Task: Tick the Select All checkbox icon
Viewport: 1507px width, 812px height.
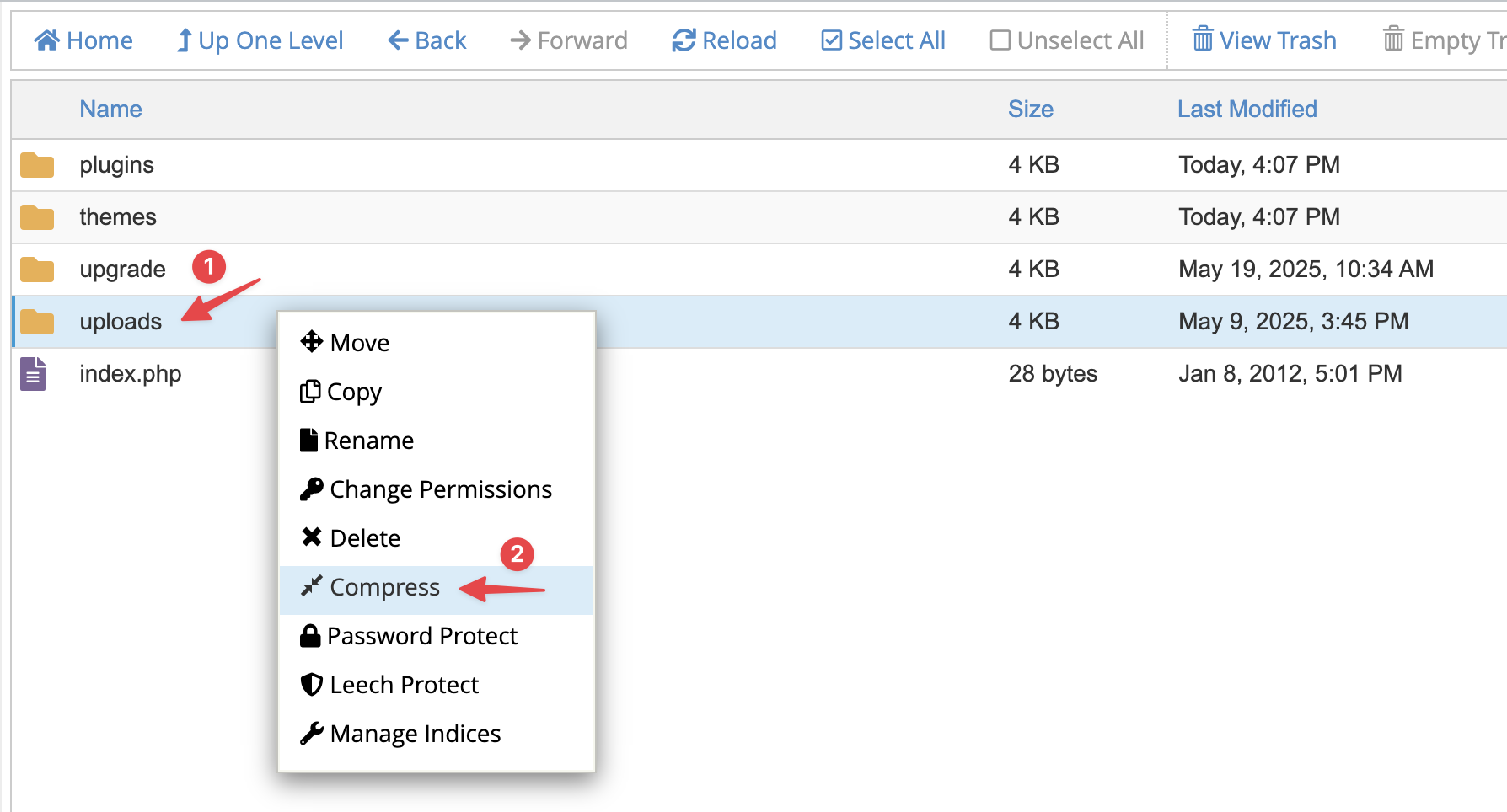Action: click(831, 40)
